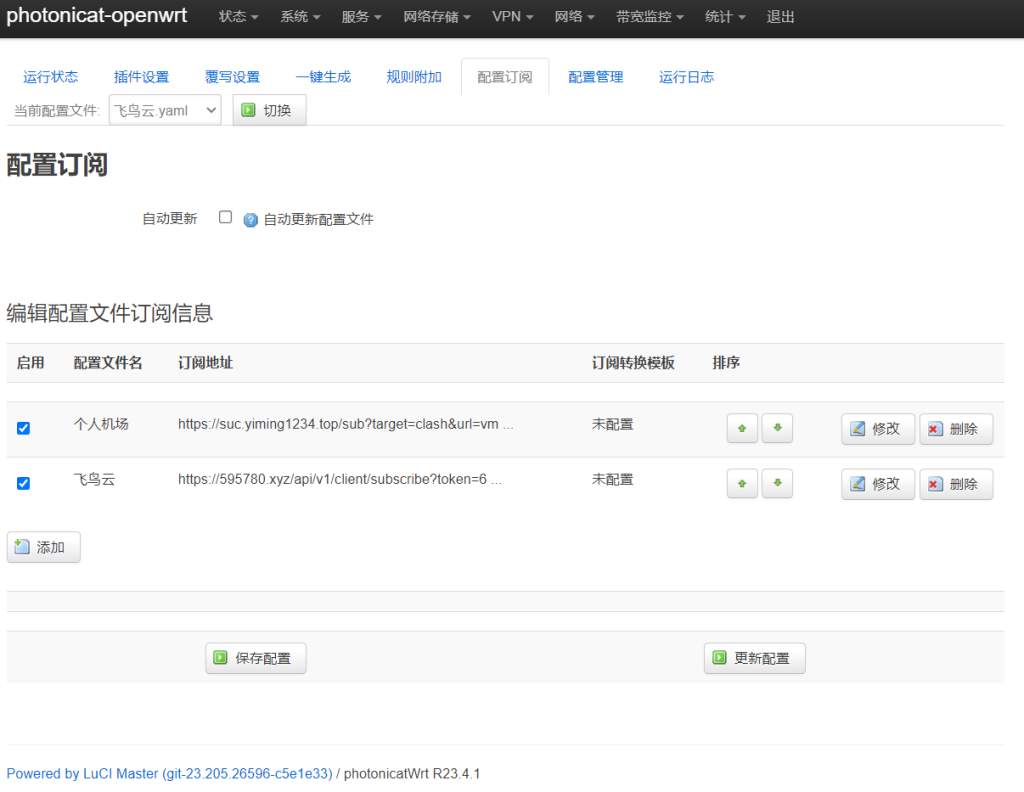This screenshot has width=1024, height=792.
Task: Edit the 个人机场 subscription entry
Action: [877, 429]
